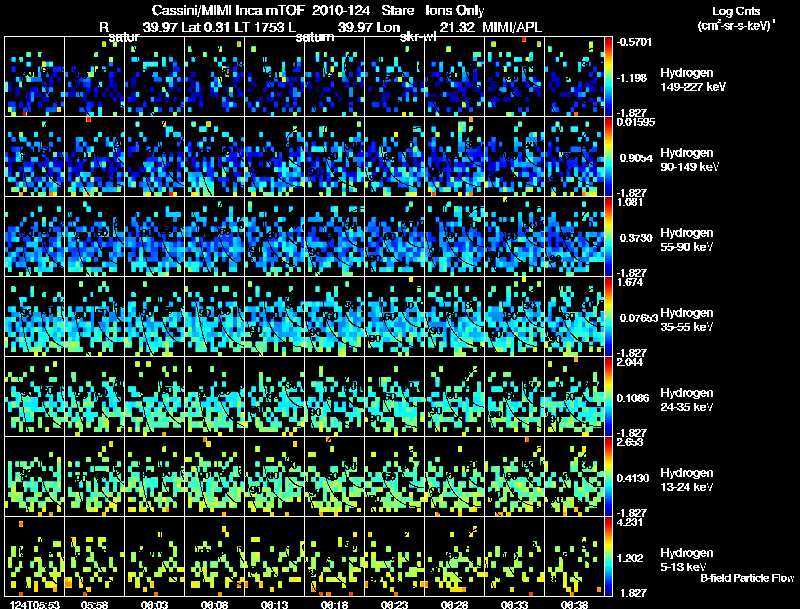Click the '0.07653' color scale value
This screenshot has height=609, width=800.
coord(638,318)
